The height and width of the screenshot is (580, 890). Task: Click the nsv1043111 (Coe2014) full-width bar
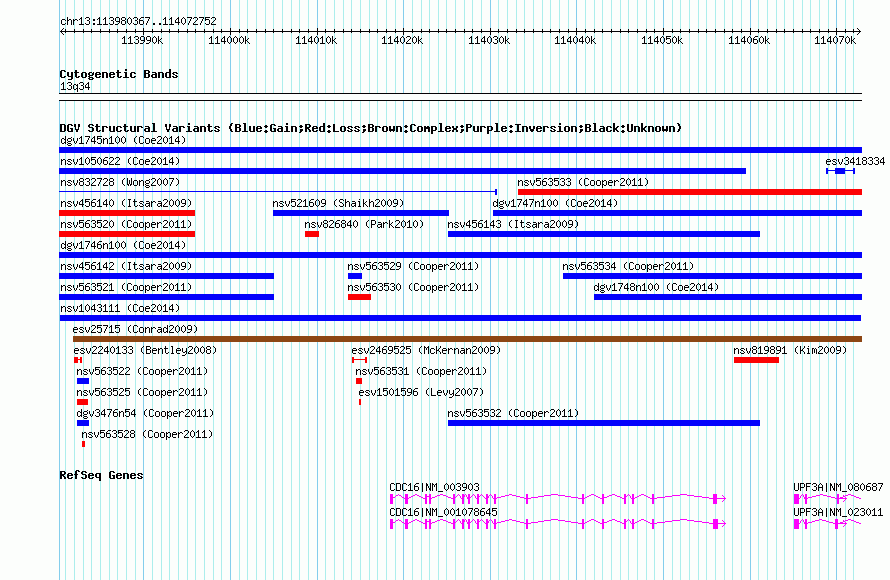click(460, 318)
